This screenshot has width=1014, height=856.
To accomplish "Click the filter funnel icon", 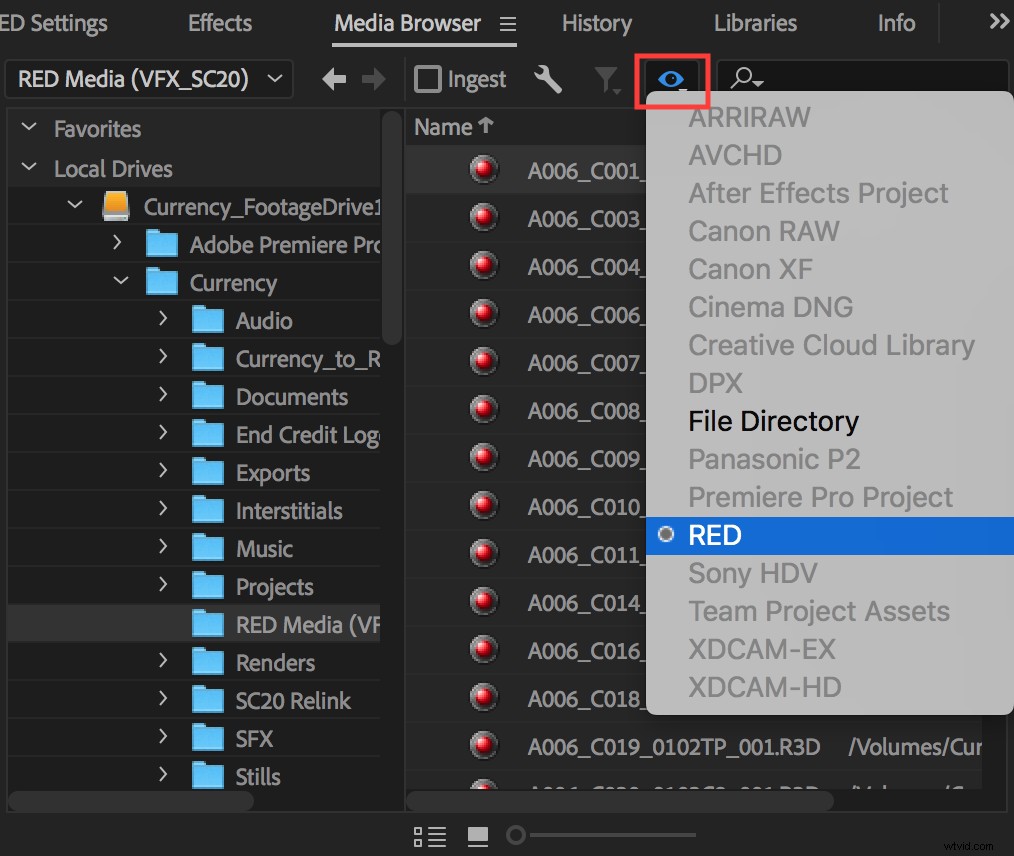I will coord(606,79).
